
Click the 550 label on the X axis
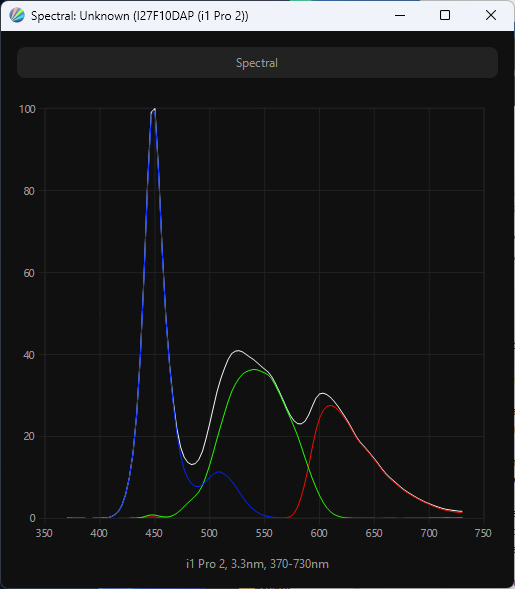(x=264, y=533)
